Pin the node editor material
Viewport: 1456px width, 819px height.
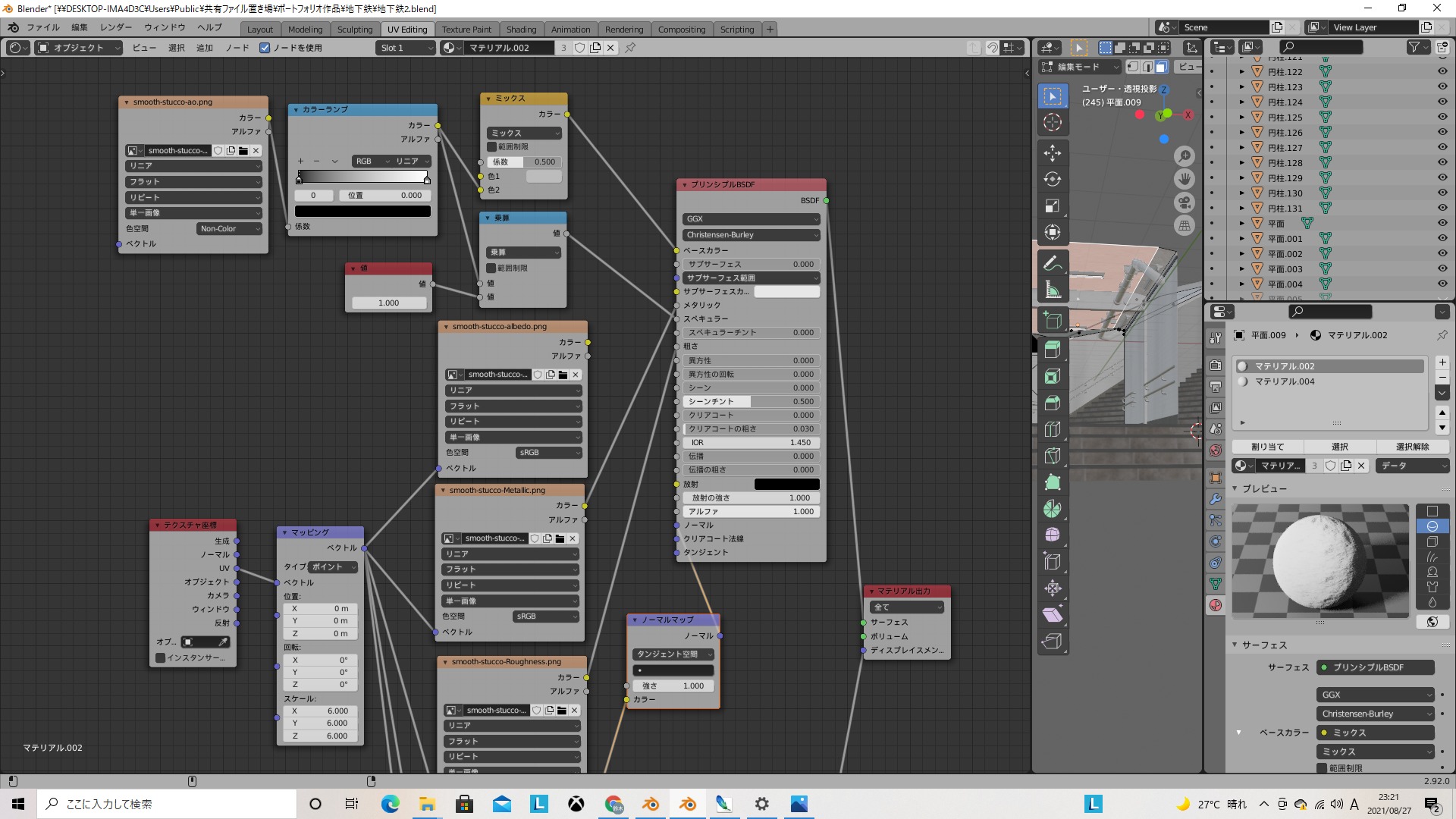tap(630, 48)
